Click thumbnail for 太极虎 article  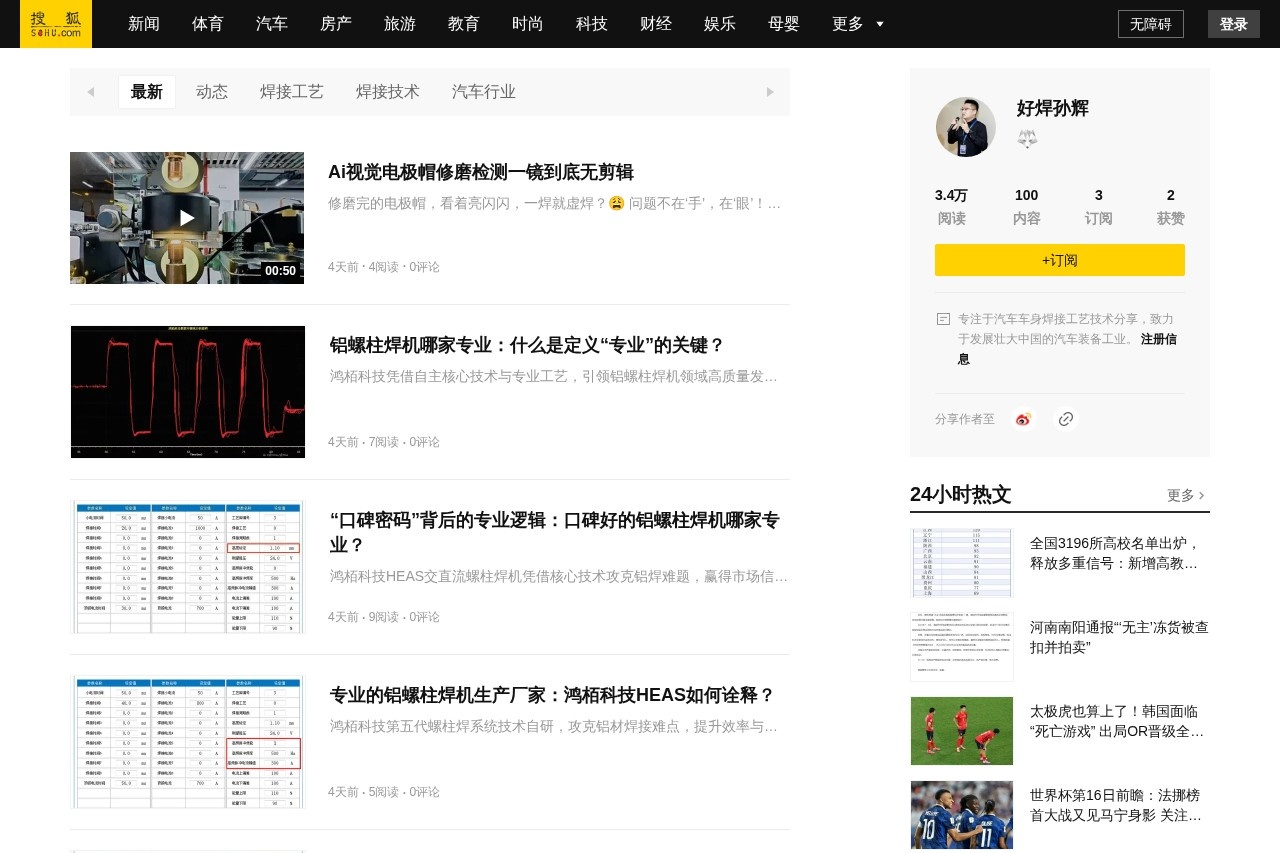pos(962,731)
